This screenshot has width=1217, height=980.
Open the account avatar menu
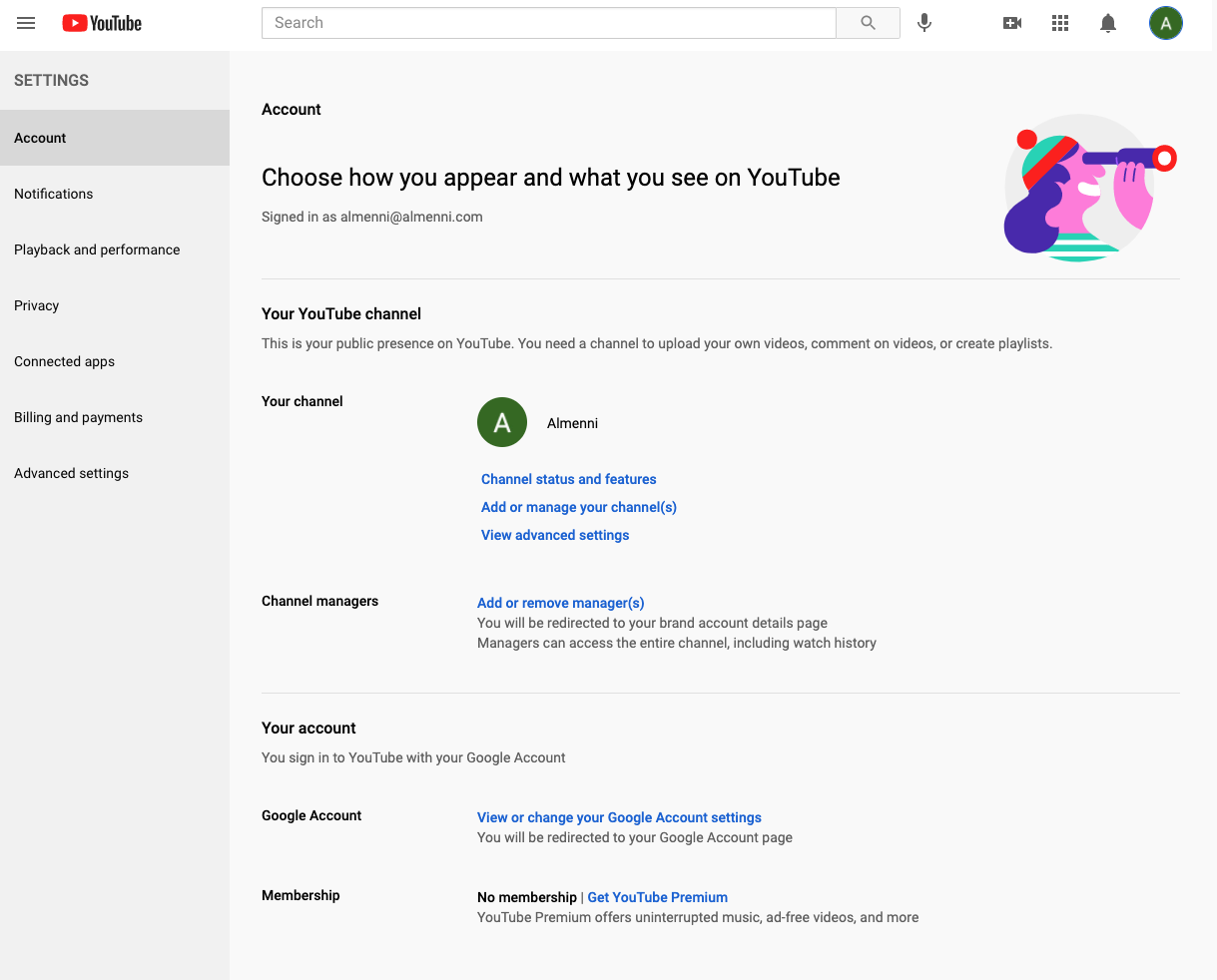point(1166,23)
